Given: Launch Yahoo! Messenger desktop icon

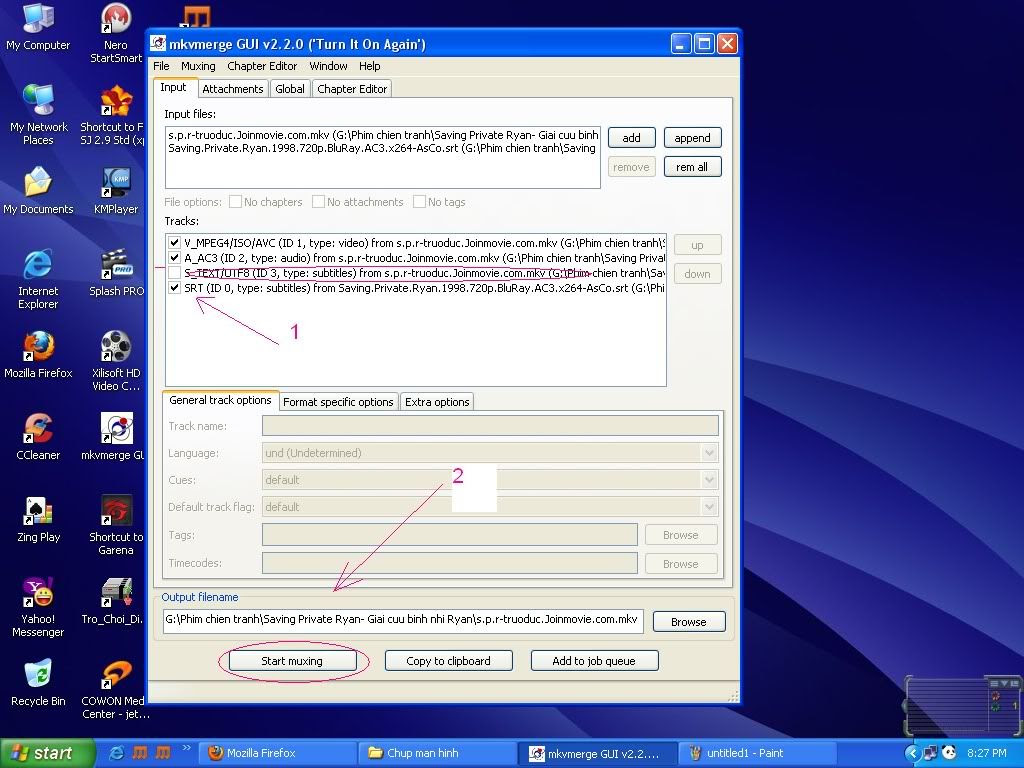Looking at the screenshot, I should coord(38,607).
